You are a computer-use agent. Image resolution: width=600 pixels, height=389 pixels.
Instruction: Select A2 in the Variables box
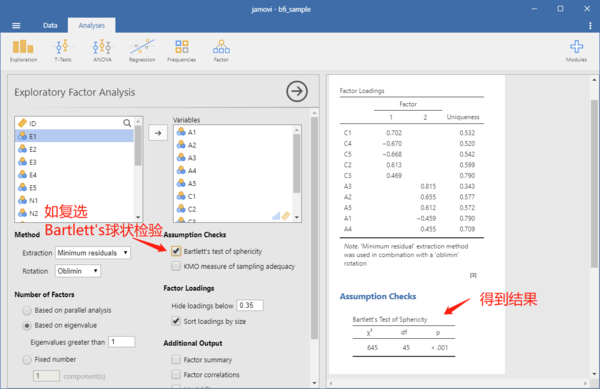[x=233, y=145]
